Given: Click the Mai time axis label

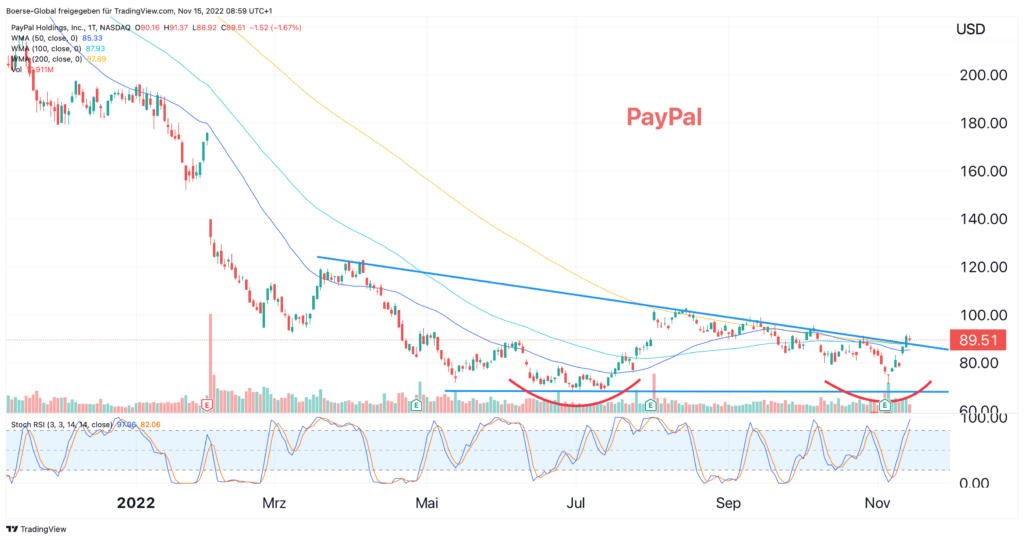Looking at the screenshot, I should point(426,503).
